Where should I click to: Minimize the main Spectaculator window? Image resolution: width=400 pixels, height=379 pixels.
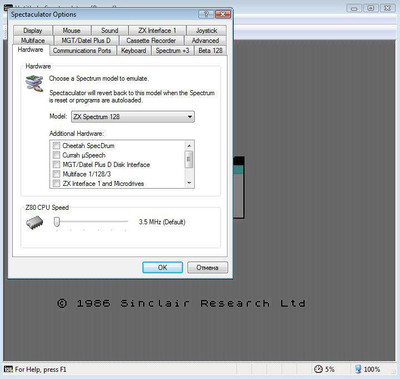coord(354,8)
